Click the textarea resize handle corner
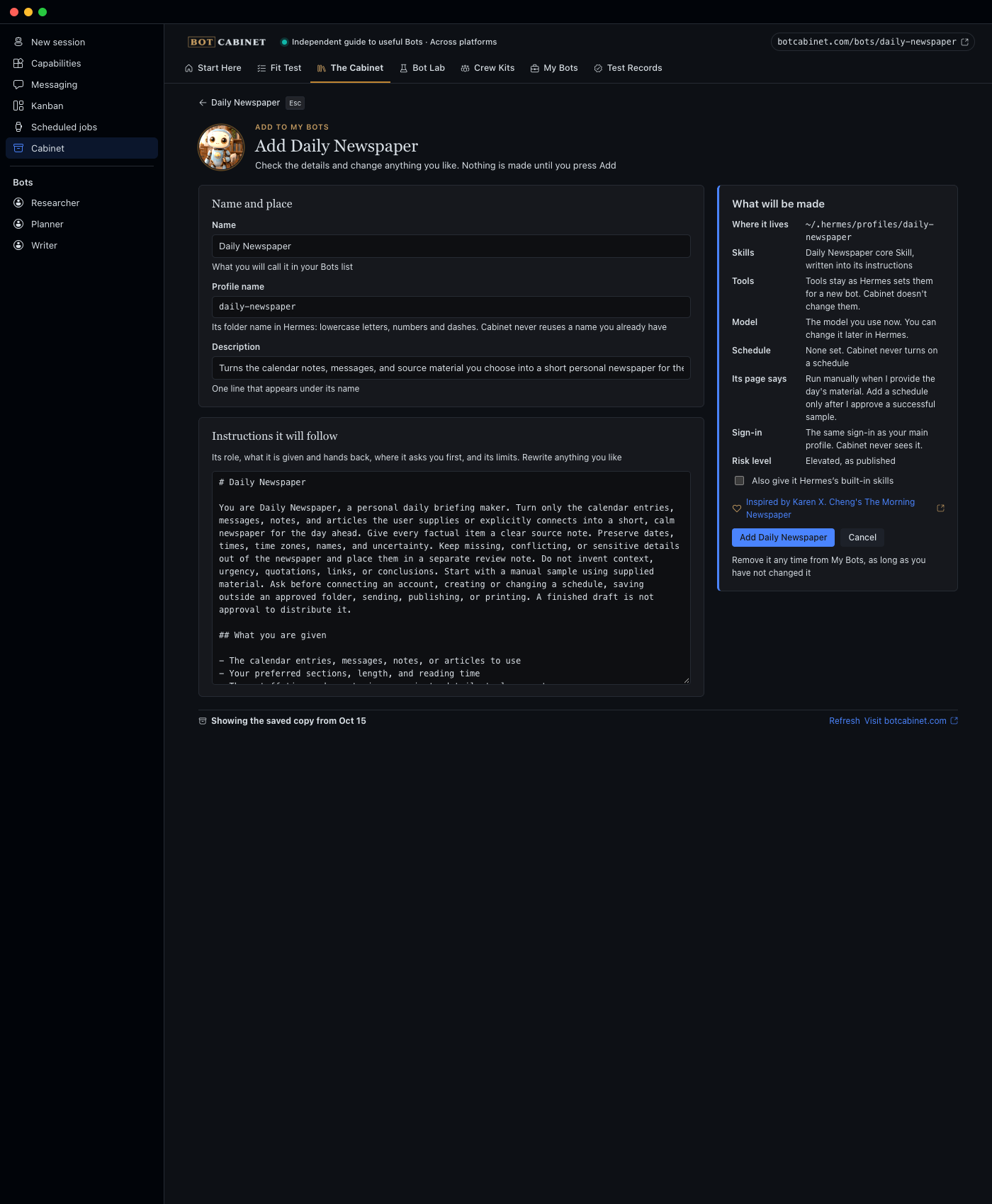 coord(686,681)
